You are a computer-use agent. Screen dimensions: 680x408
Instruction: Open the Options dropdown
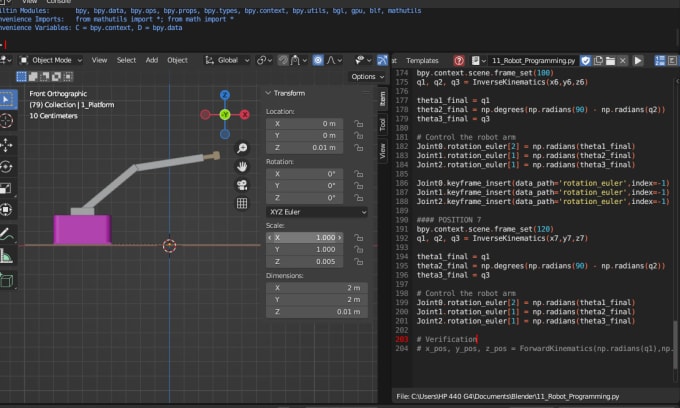pos(367,77)
